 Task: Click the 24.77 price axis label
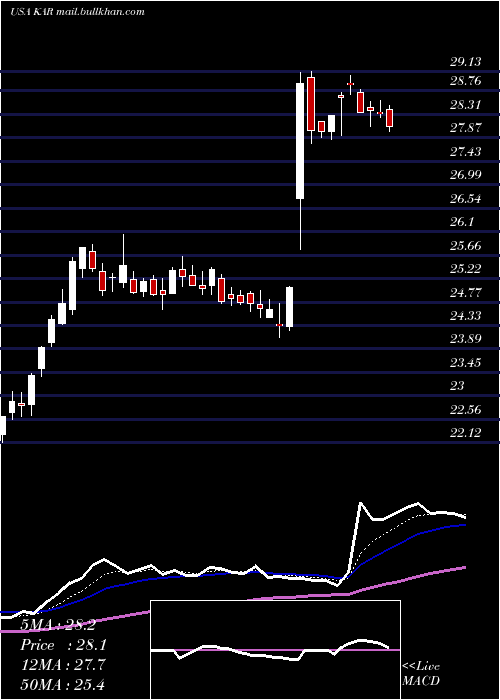pyautogui.click(x=465, y=292)
